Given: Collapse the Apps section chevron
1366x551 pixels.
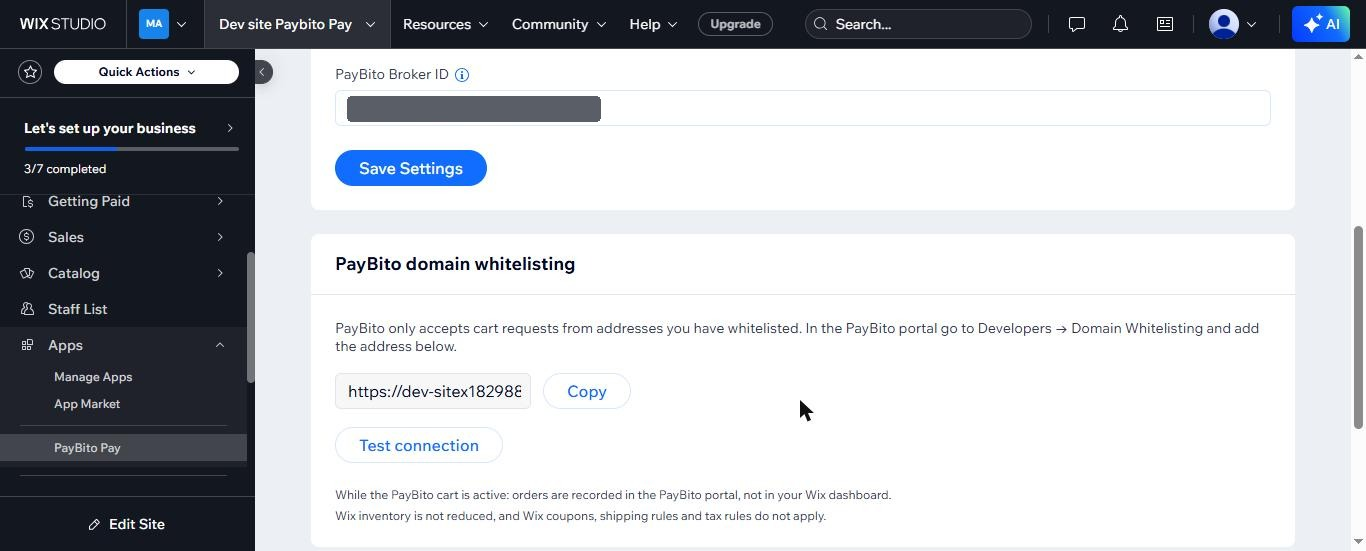Looking at the screenshot, I should pyautogui.click(x=220, y=345).
